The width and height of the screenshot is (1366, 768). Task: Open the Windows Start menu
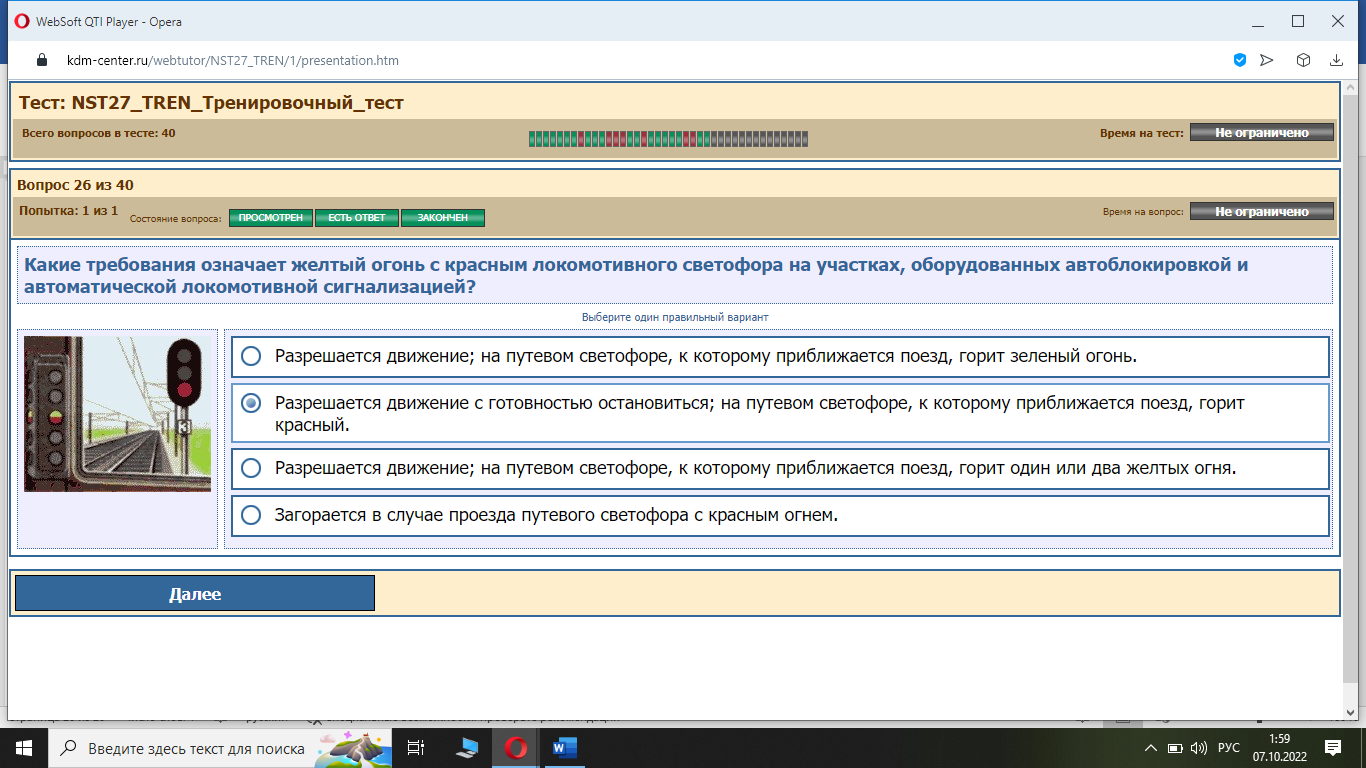[x=24, y=748]
